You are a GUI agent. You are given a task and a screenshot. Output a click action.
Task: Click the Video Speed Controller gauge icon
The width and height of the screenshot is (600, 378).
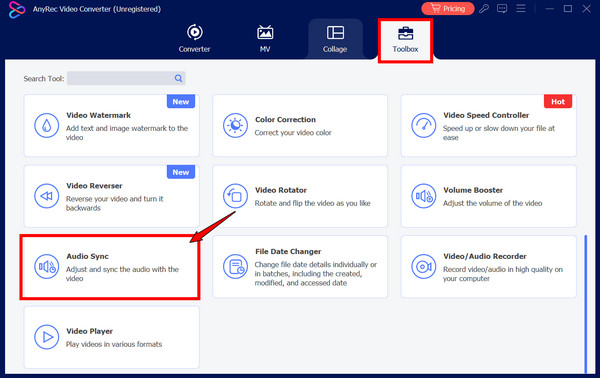(423, 125)
